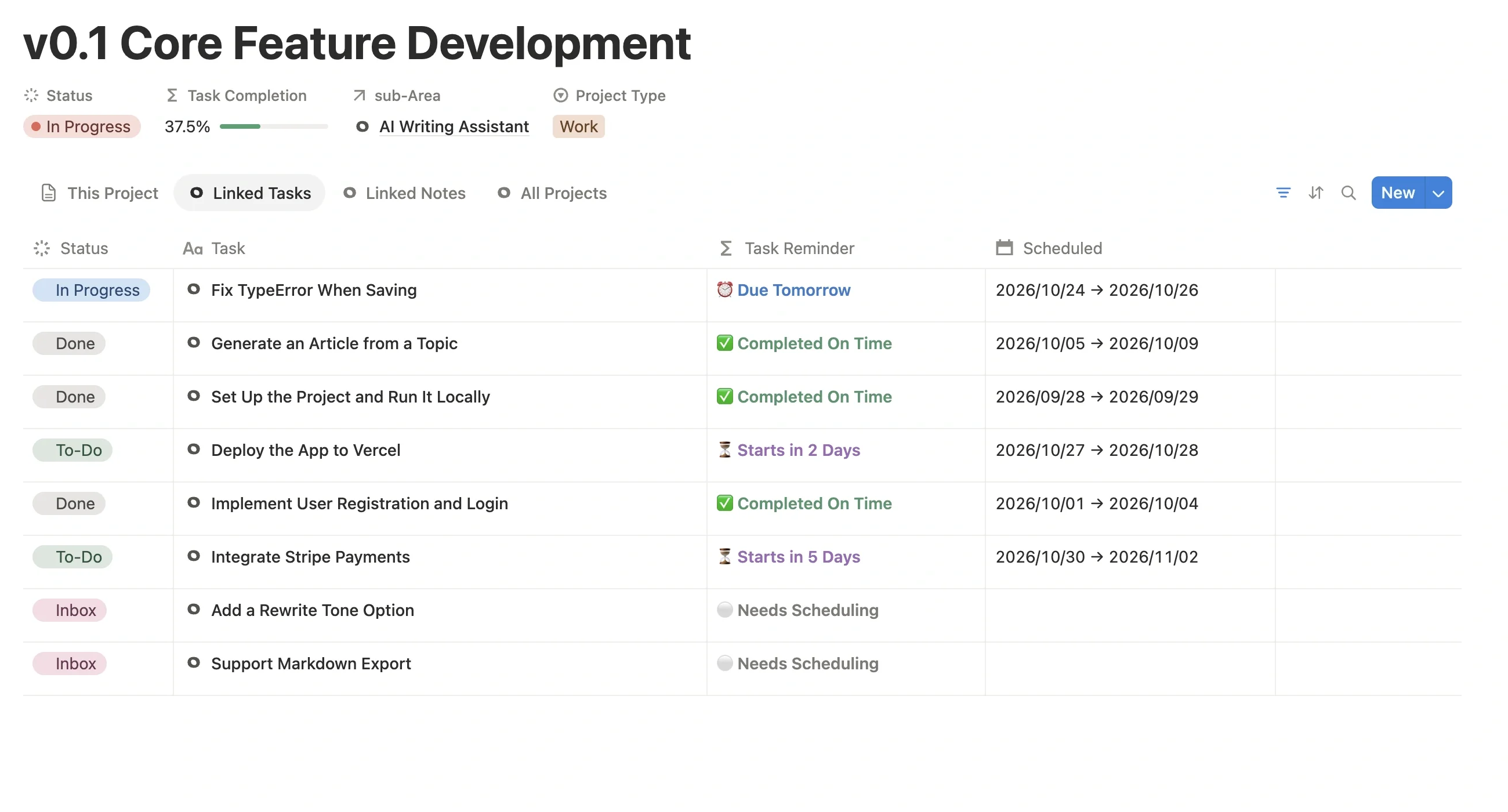Click Starts in 5 Days reminder
1508x812 pixels.
[x=799, y=557]
